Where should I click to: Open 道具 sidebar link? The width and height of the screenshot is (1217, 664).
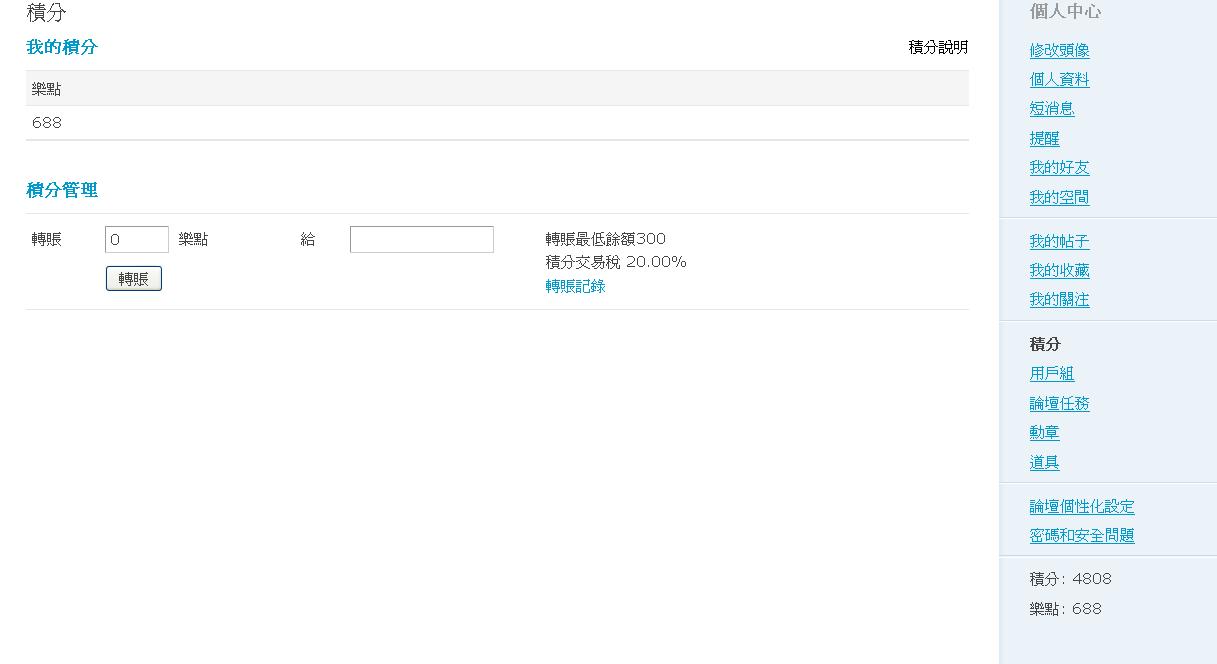click(x=1044, y=462)
